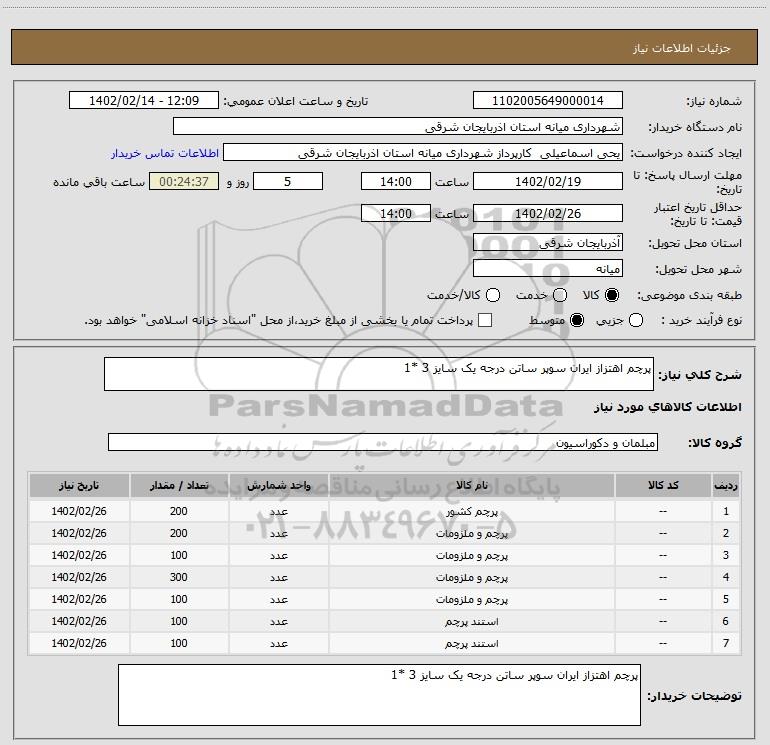
Task: Click the شماره نیاز field 1102005649000014
Action: click(x=548, y=101)
